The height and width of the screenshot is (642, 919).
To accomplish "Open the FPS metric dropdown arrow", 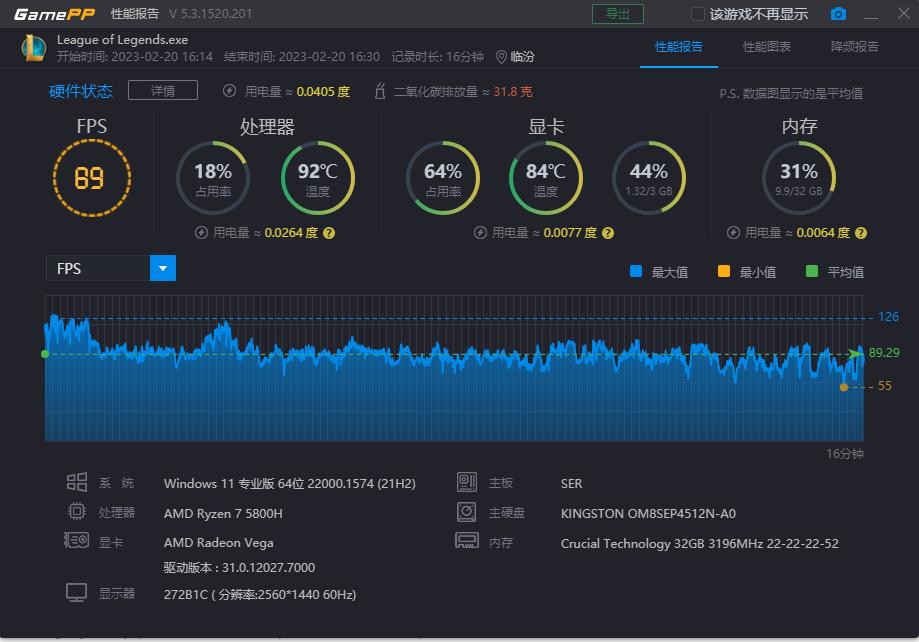I will 163,268.
